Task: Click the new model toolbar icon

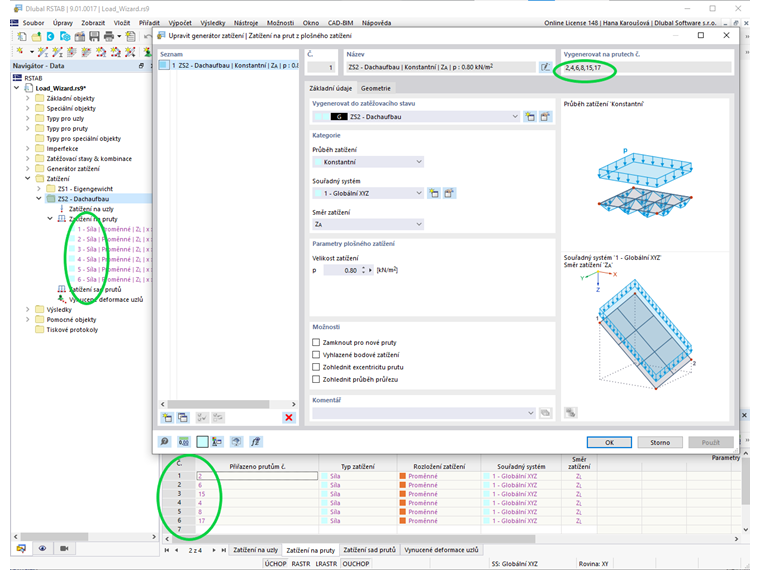Action: (22, 36)
